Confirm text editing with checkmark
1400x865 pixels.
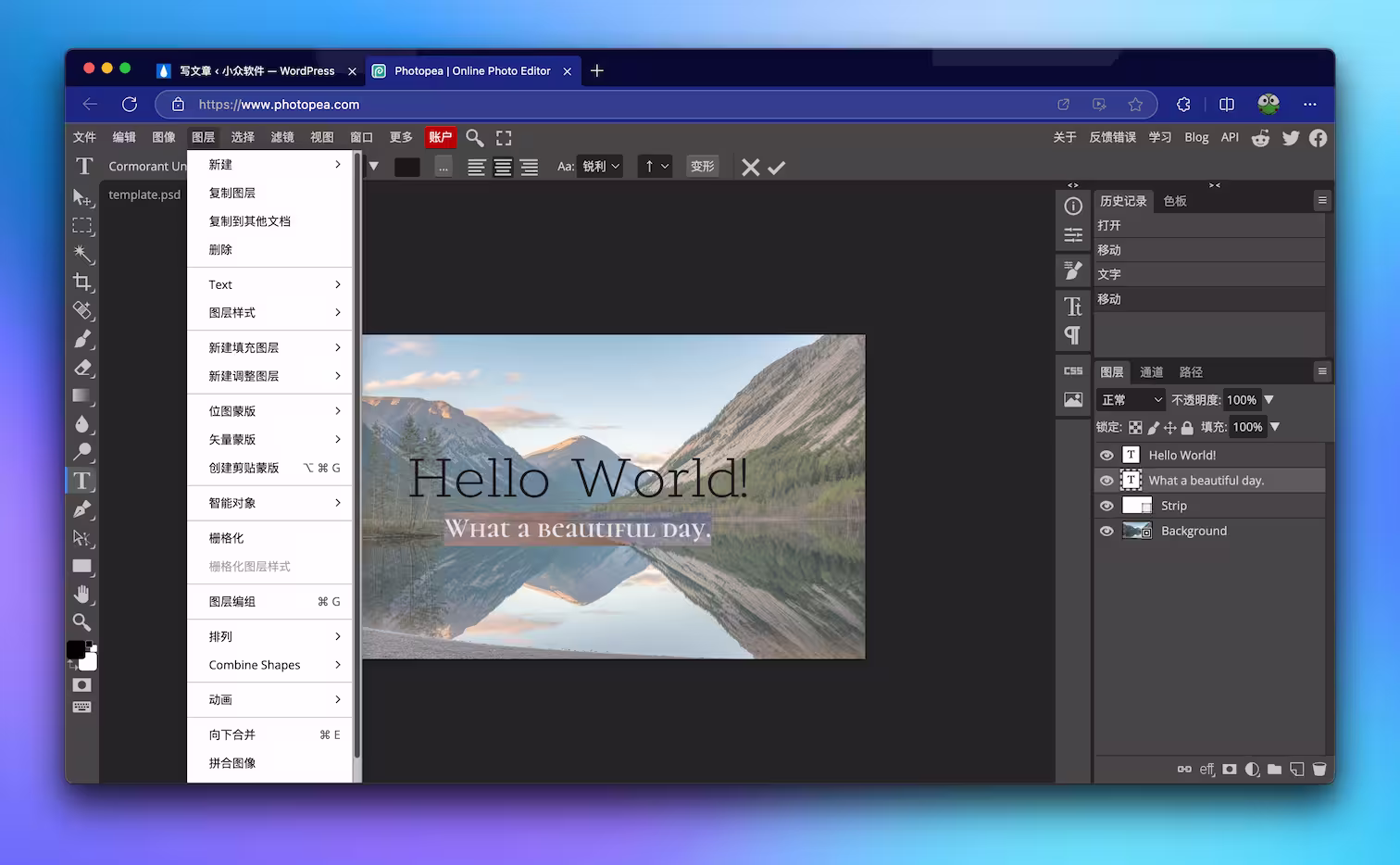click(777, 168)
